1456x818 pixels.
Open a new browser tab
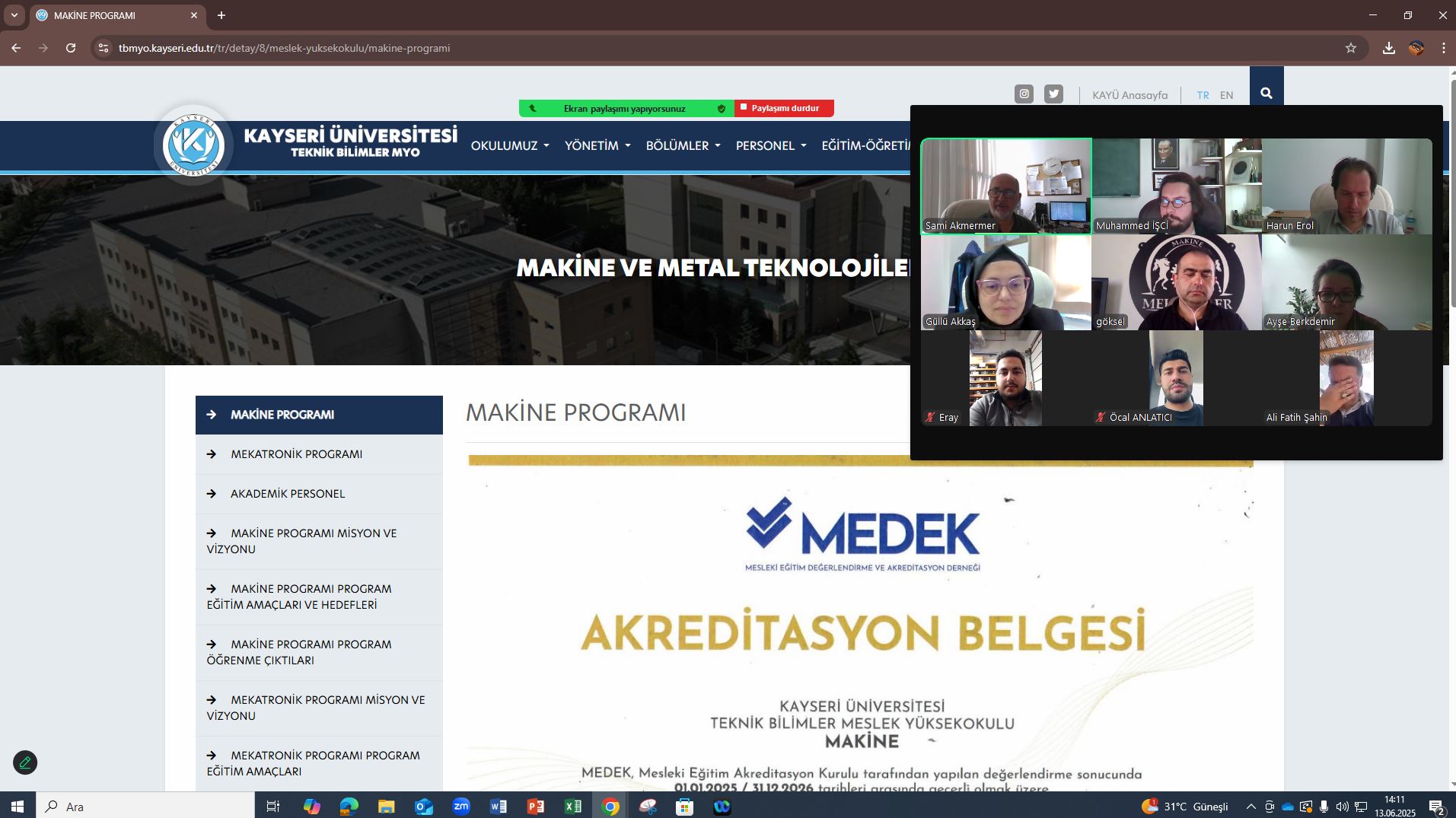click(221, 15)
